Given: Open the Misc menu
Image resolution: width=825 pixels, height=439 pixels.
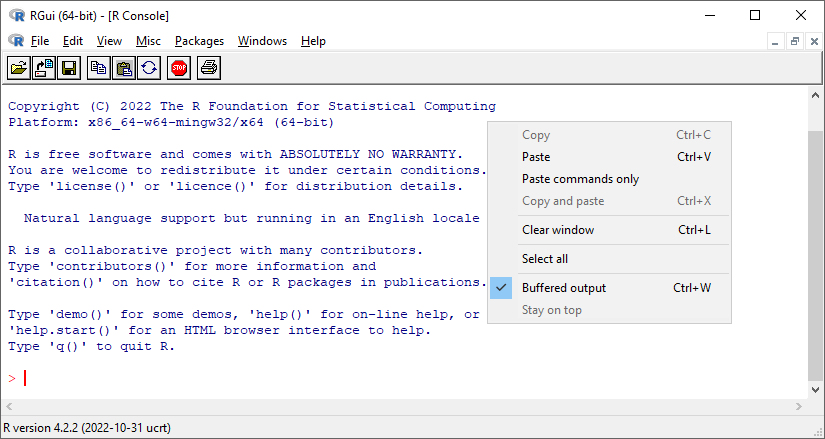Looking at the screenshot, I should coord(148,41).
